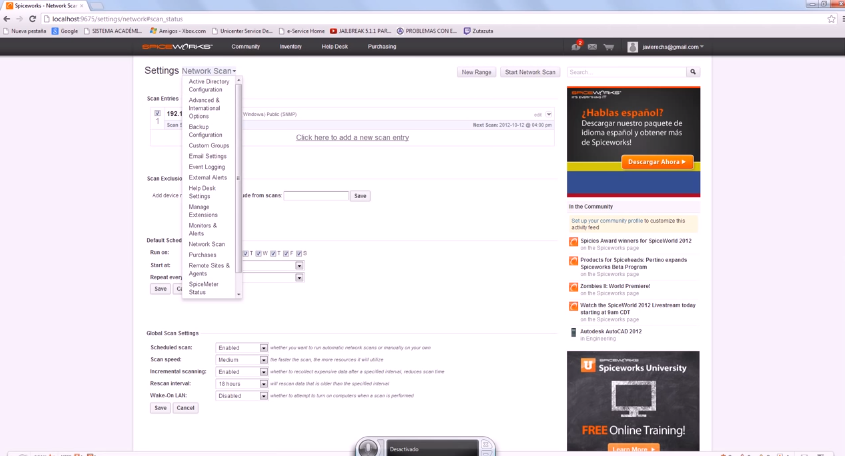Open the Settings Network Scan dropdown
Image resolution: width=845 pixels, height=456 pixels.
click(x=209, y=71)
